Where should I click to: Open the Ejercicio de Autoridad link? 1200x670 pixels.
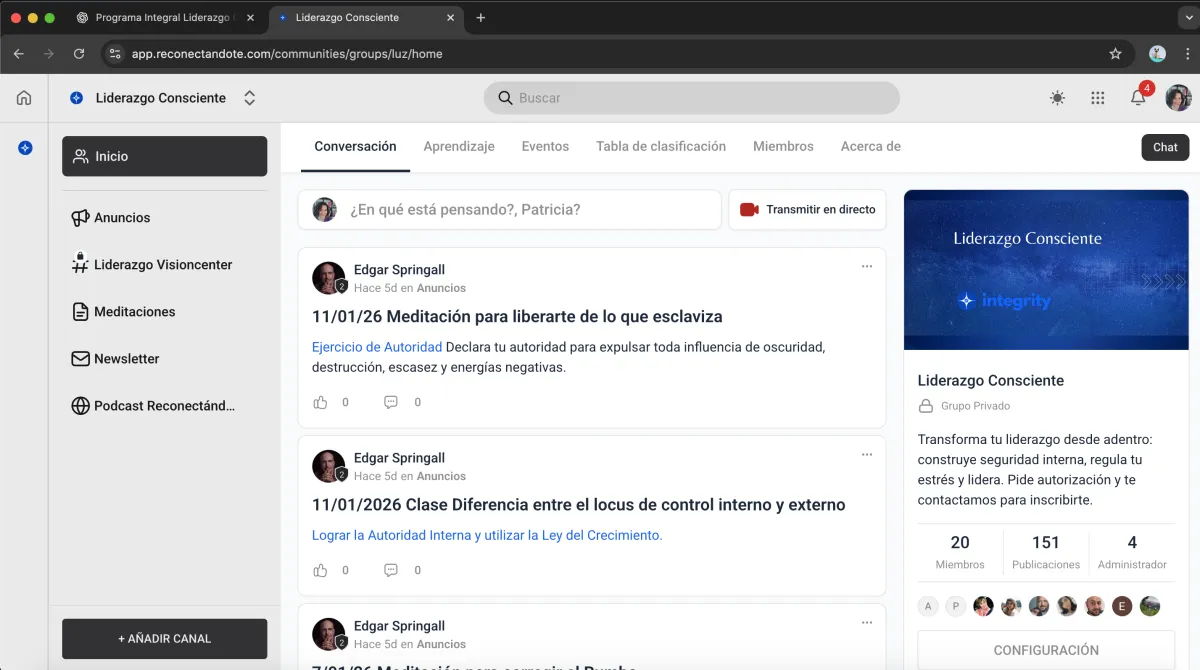[x=377, y=347]
